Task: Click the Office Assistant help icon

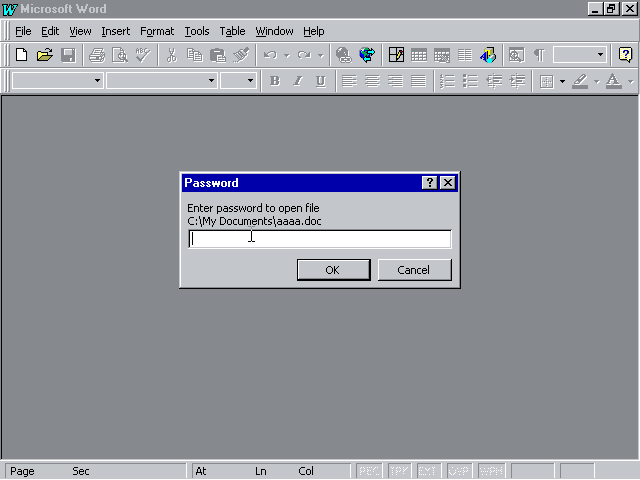Action: point(625,55)
